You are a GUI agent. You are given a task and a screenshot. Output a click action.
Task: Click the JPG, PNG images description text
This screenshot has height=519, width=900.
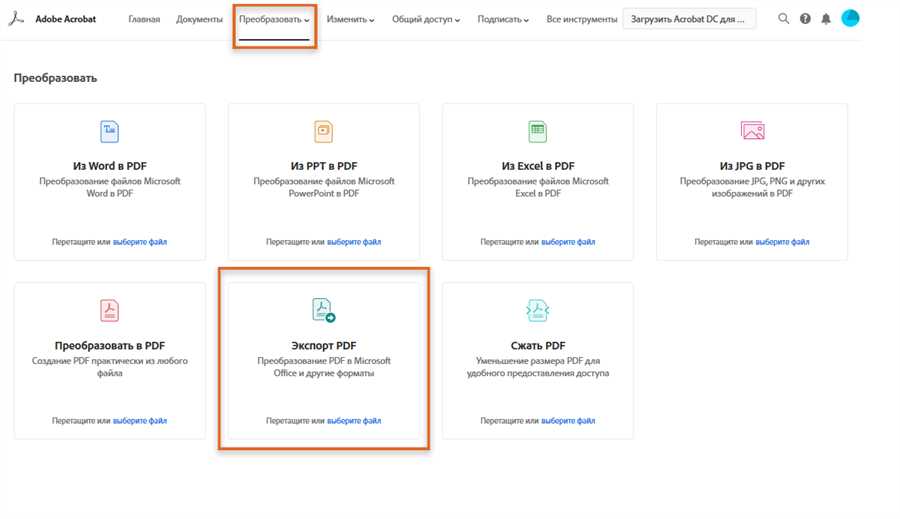[752, 187]
